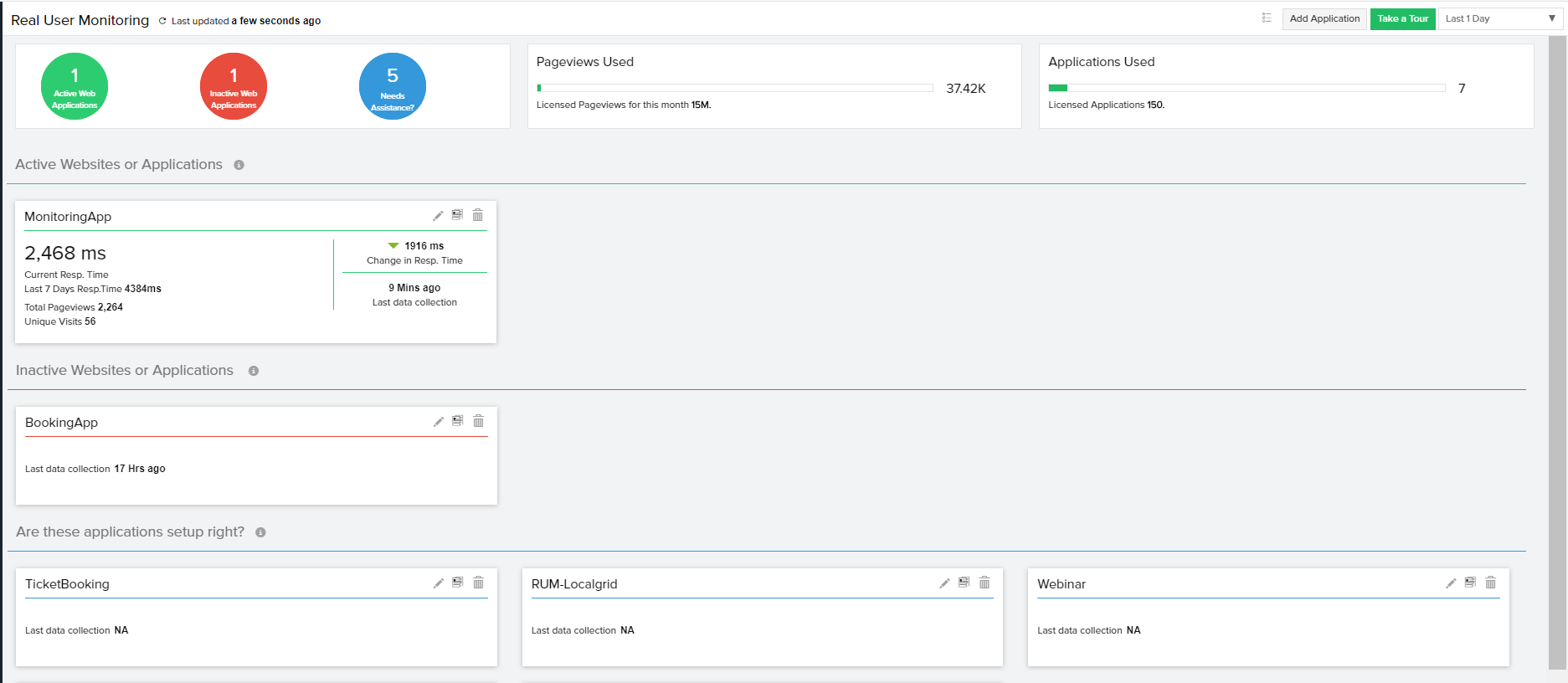Open the stacked-pages icon on the MonitoringApp card

click(457, 215)
